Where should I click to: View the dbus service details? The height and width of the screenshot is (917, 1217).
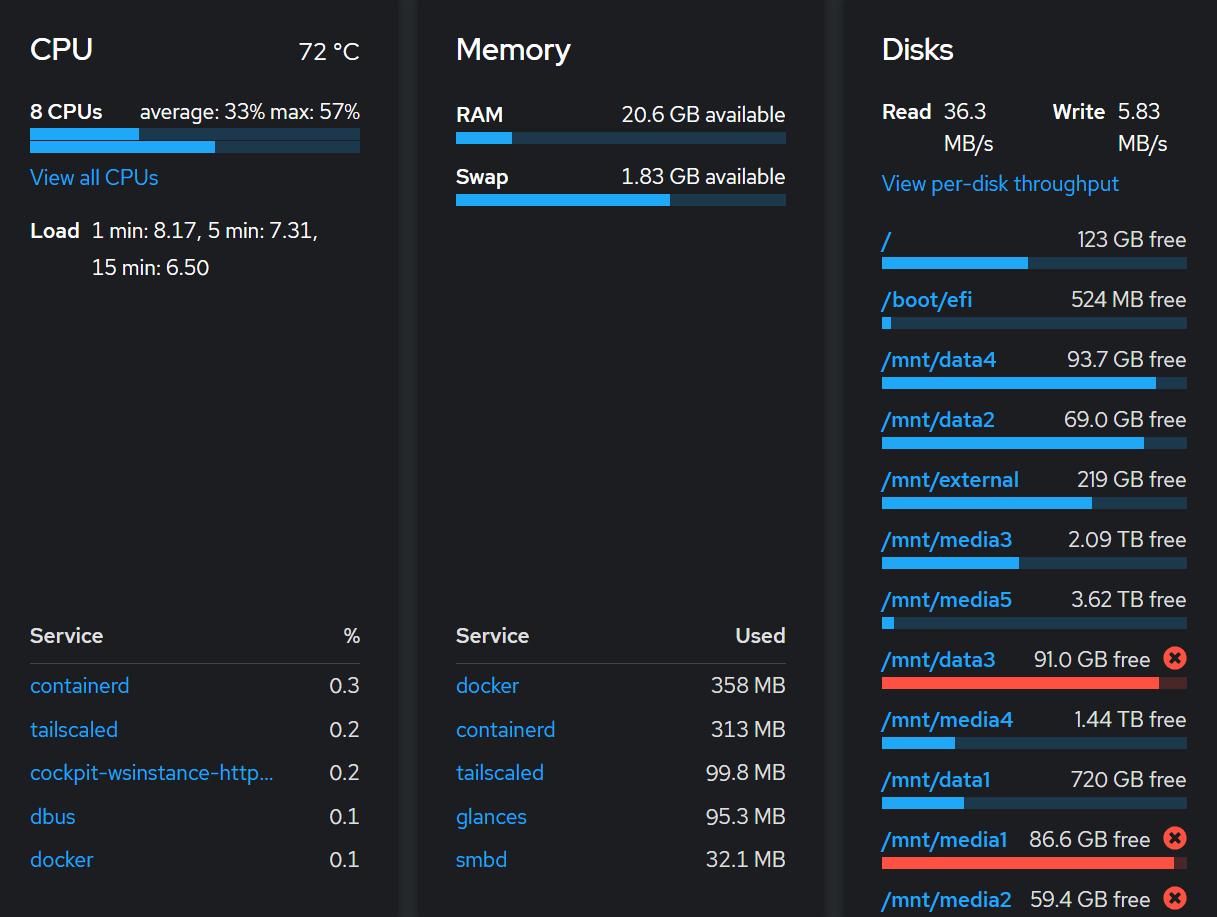point(52,816)
